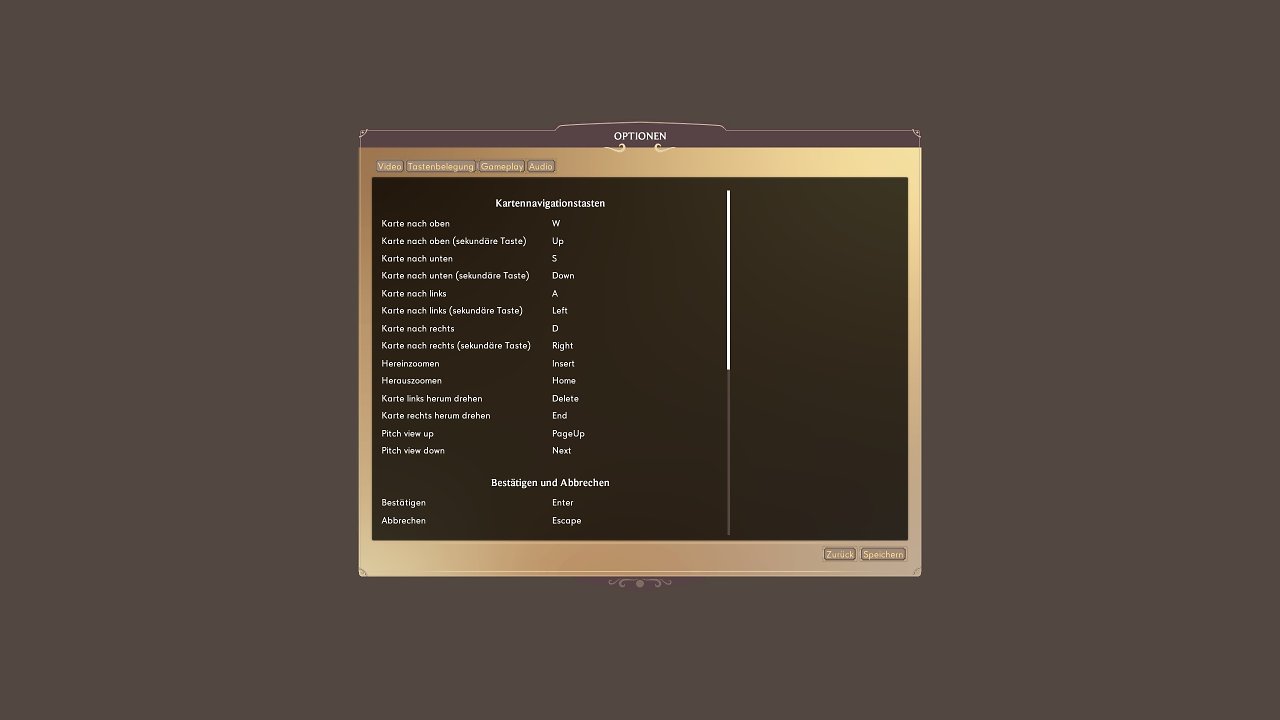The image size is (1280, 720).
Task: Edit the Up secondary key binding
Action: (x=558, y=241)
